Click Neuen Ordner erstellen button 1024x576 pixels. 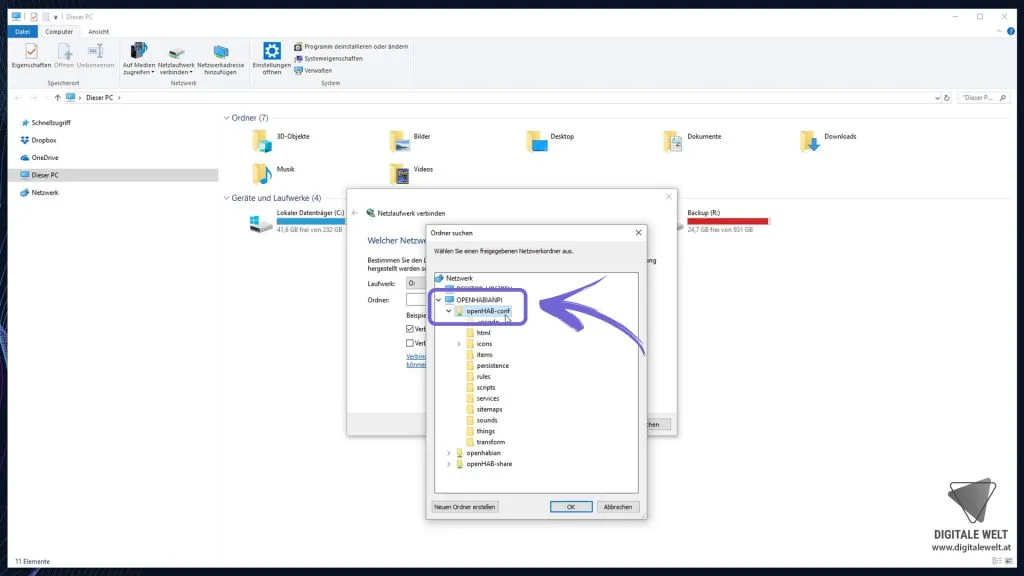464,507
